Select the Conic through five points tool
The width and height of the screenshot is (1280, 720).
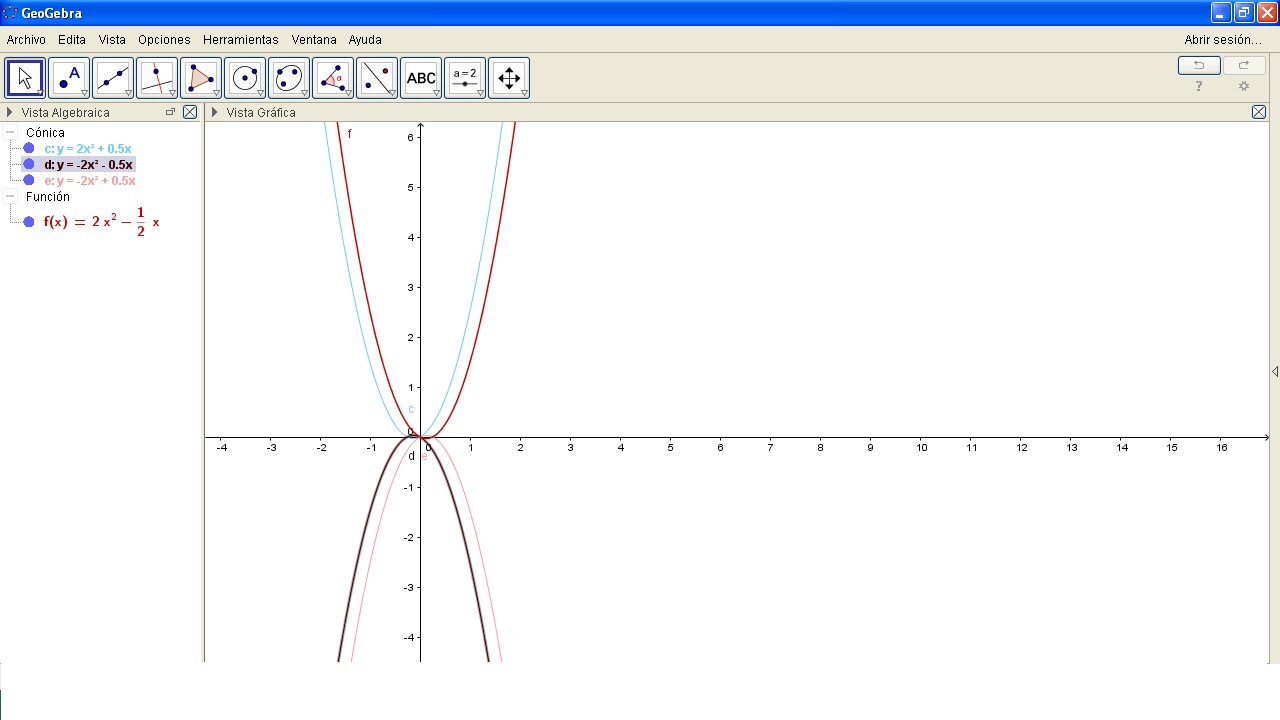point(289,78)
